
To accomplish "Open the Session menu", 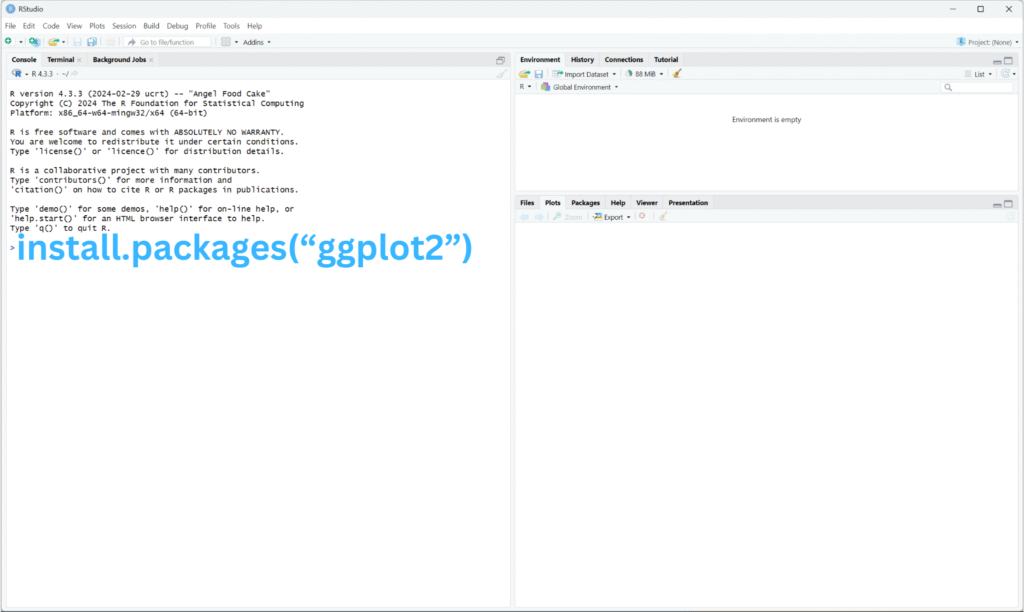I will point(124,25).
